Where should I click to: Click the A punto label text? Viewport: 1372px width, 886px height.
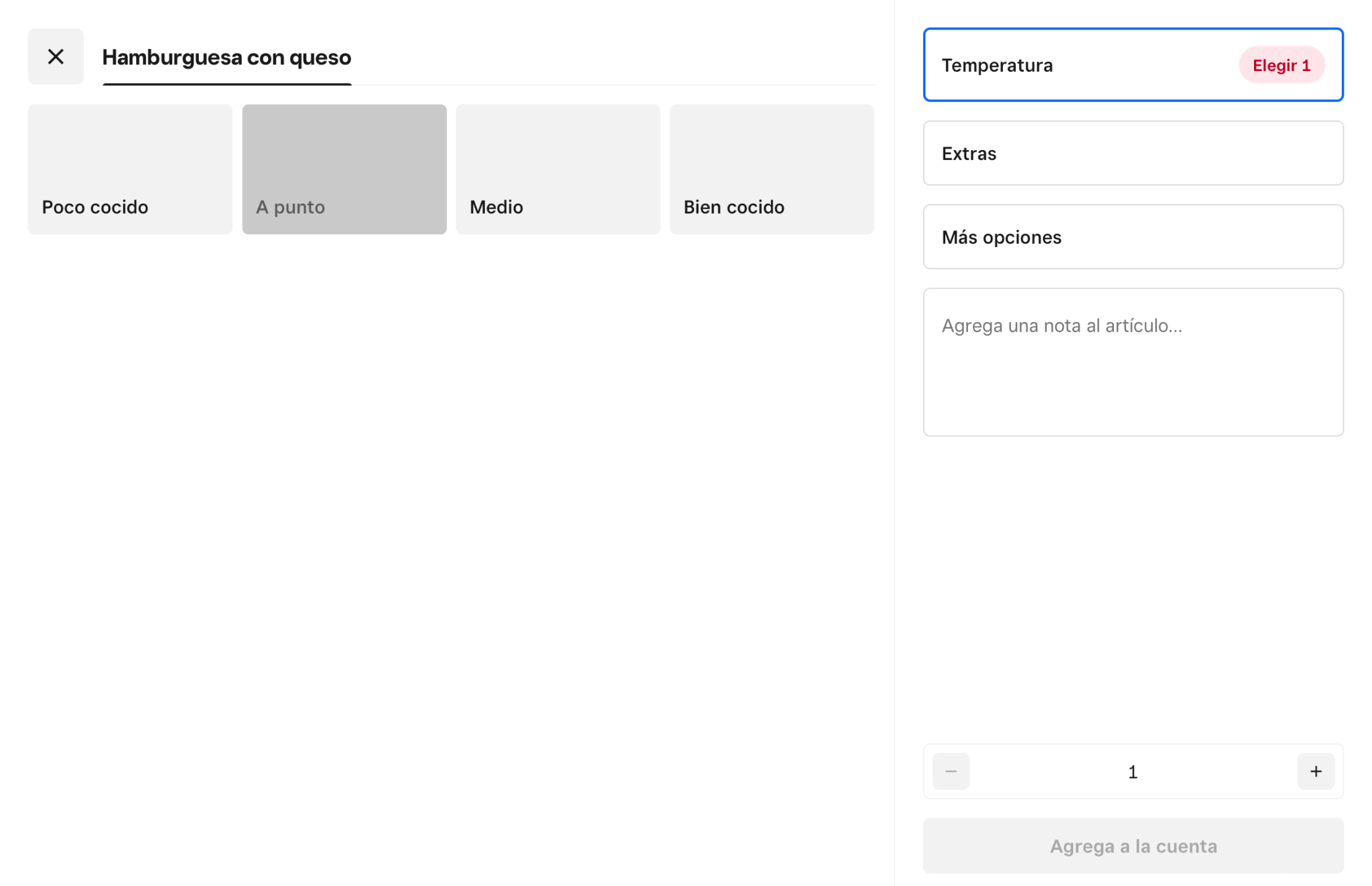[x=290, y=208]
